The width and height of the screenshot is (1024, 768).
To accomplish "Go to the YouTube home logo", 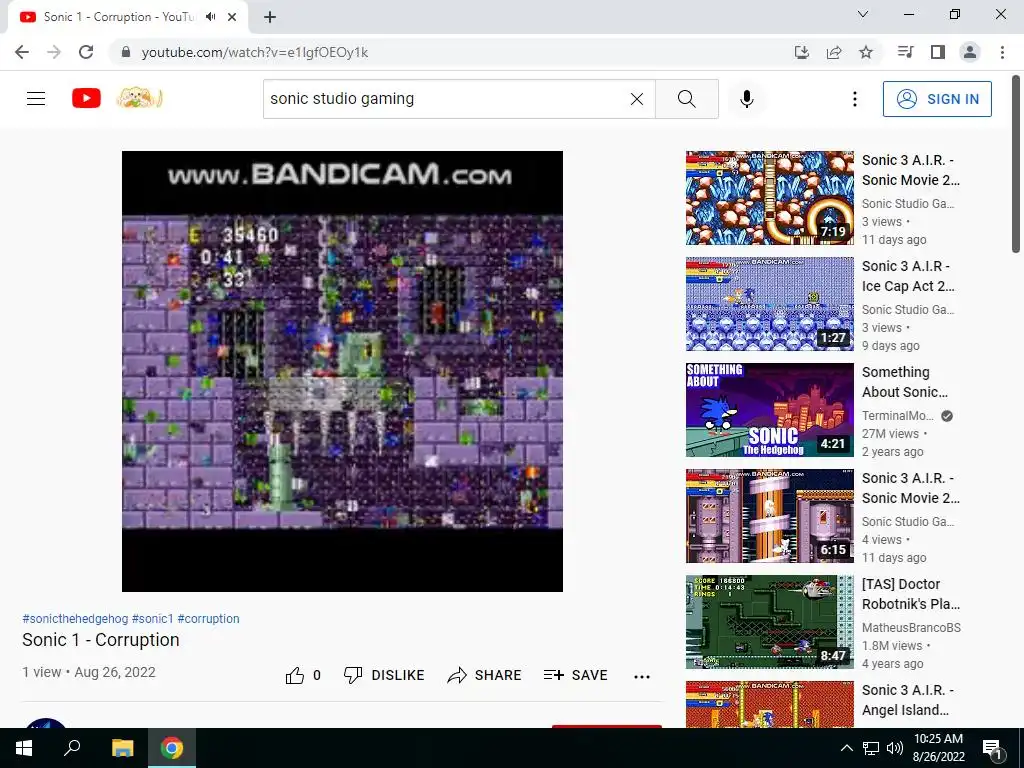I will [x=86, y=99].
